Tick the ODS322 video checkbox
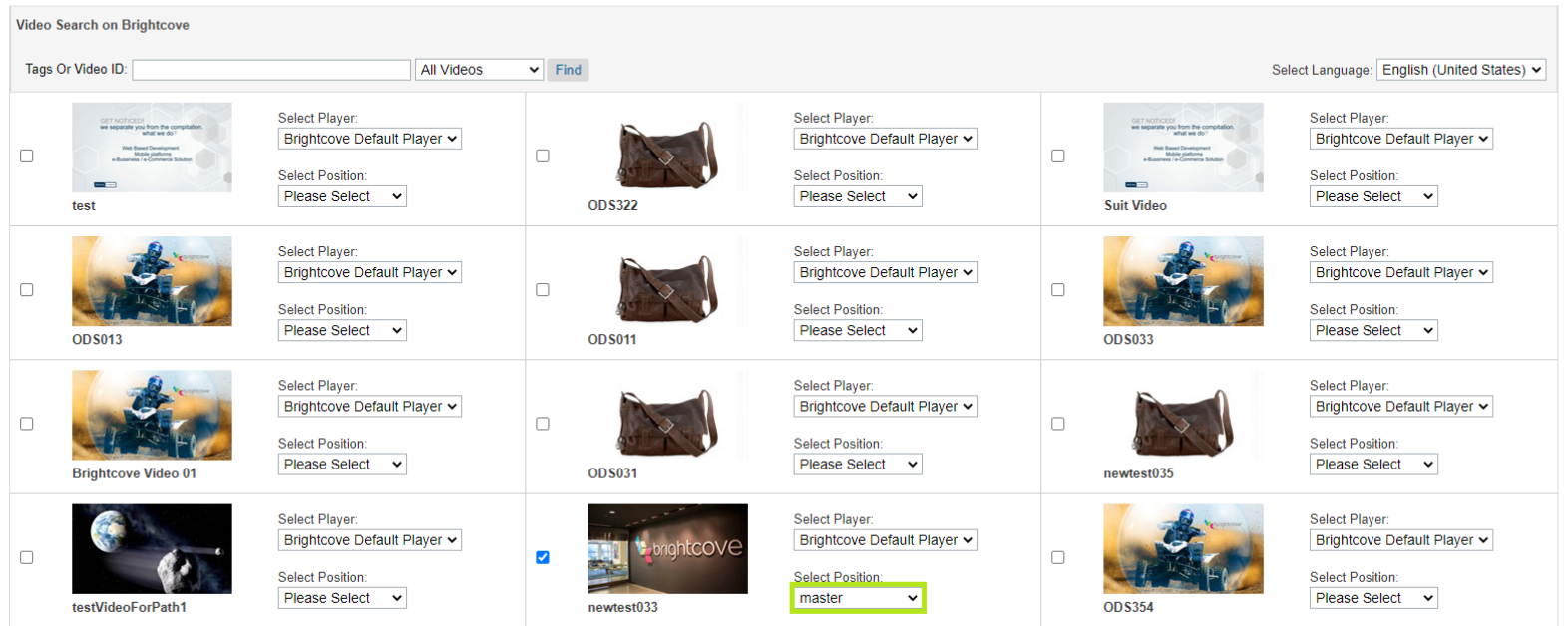The height and width of the screenshot is (626, 1568). coord(543,156)
